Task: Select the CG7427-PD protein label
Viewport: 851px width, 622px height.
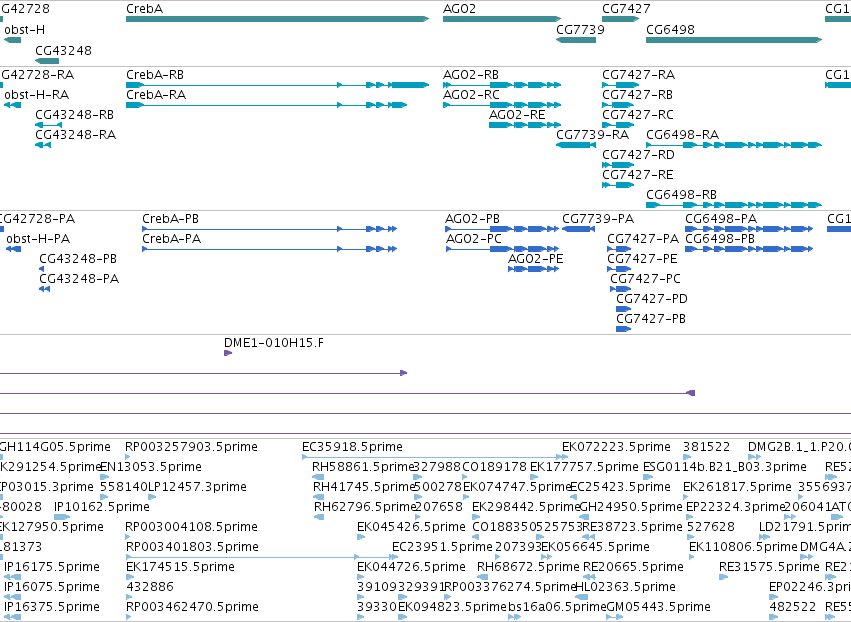Action: pyautogui.click(x=652, y=299)
